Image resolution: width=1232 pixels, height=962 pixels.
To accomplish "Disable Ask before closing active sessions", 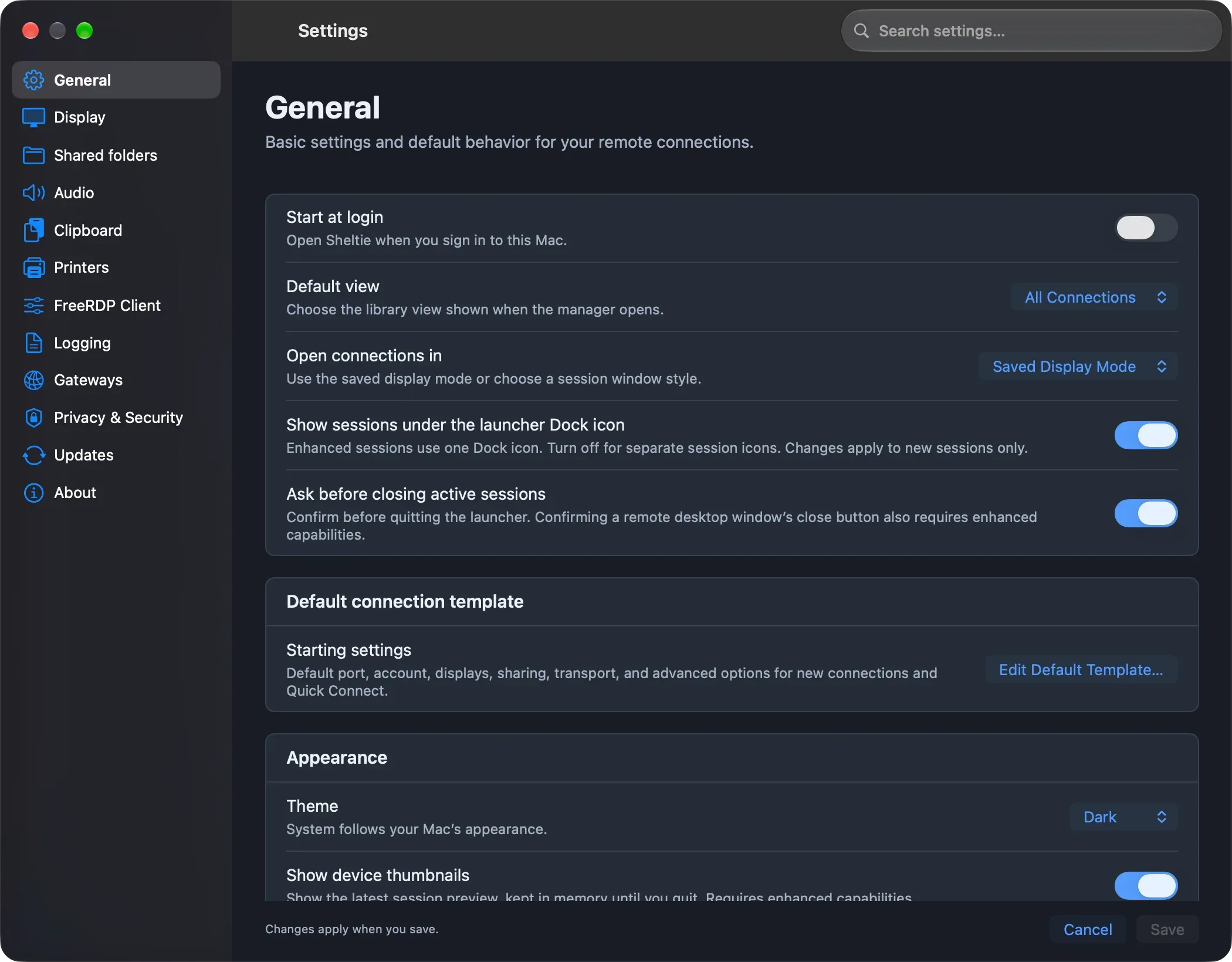I will pos(1146,513).
